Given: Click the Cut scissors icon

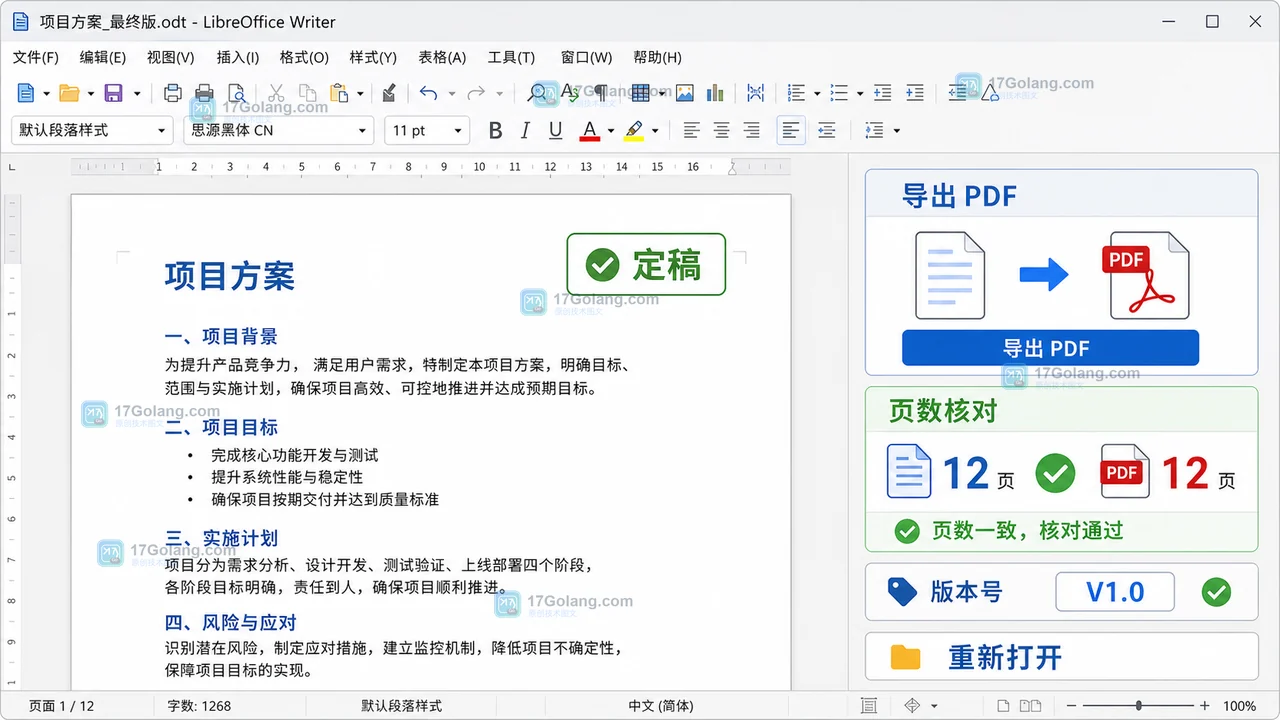Looking at the screenshot, I should click(276, 93).
